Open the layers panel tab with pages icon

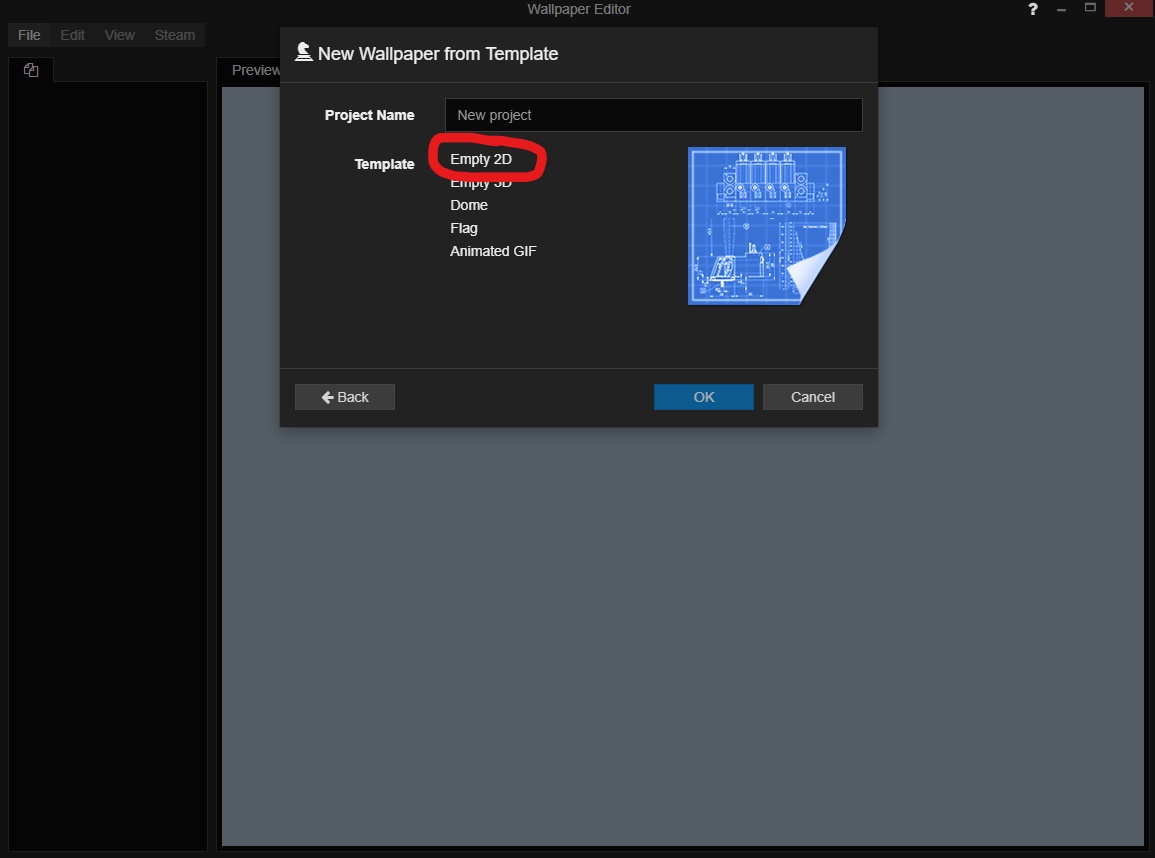tap(31, 69)
